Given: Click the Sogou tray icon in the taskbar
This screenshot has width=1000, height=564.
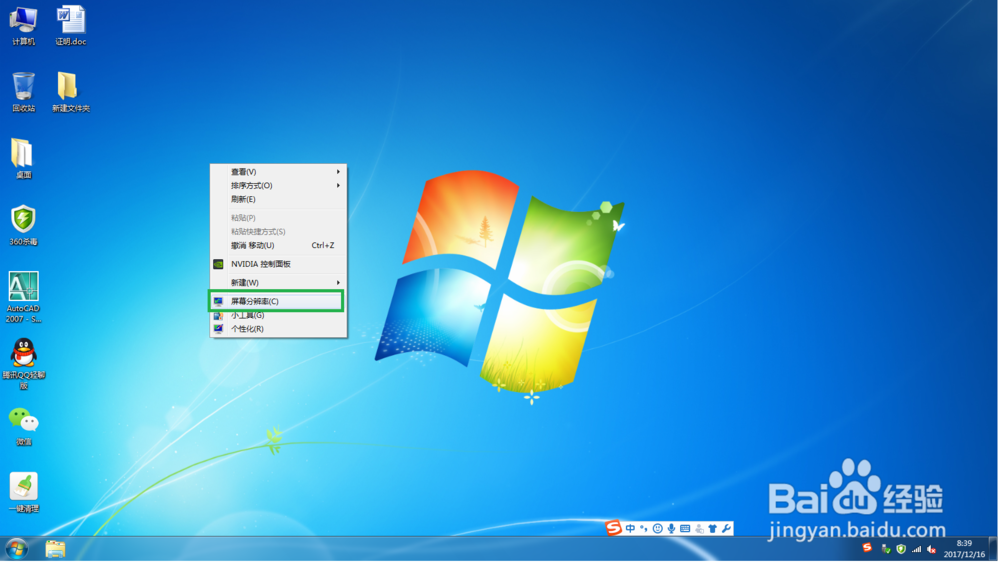Looking at the screenshot, I should click(x=867, y=548).
